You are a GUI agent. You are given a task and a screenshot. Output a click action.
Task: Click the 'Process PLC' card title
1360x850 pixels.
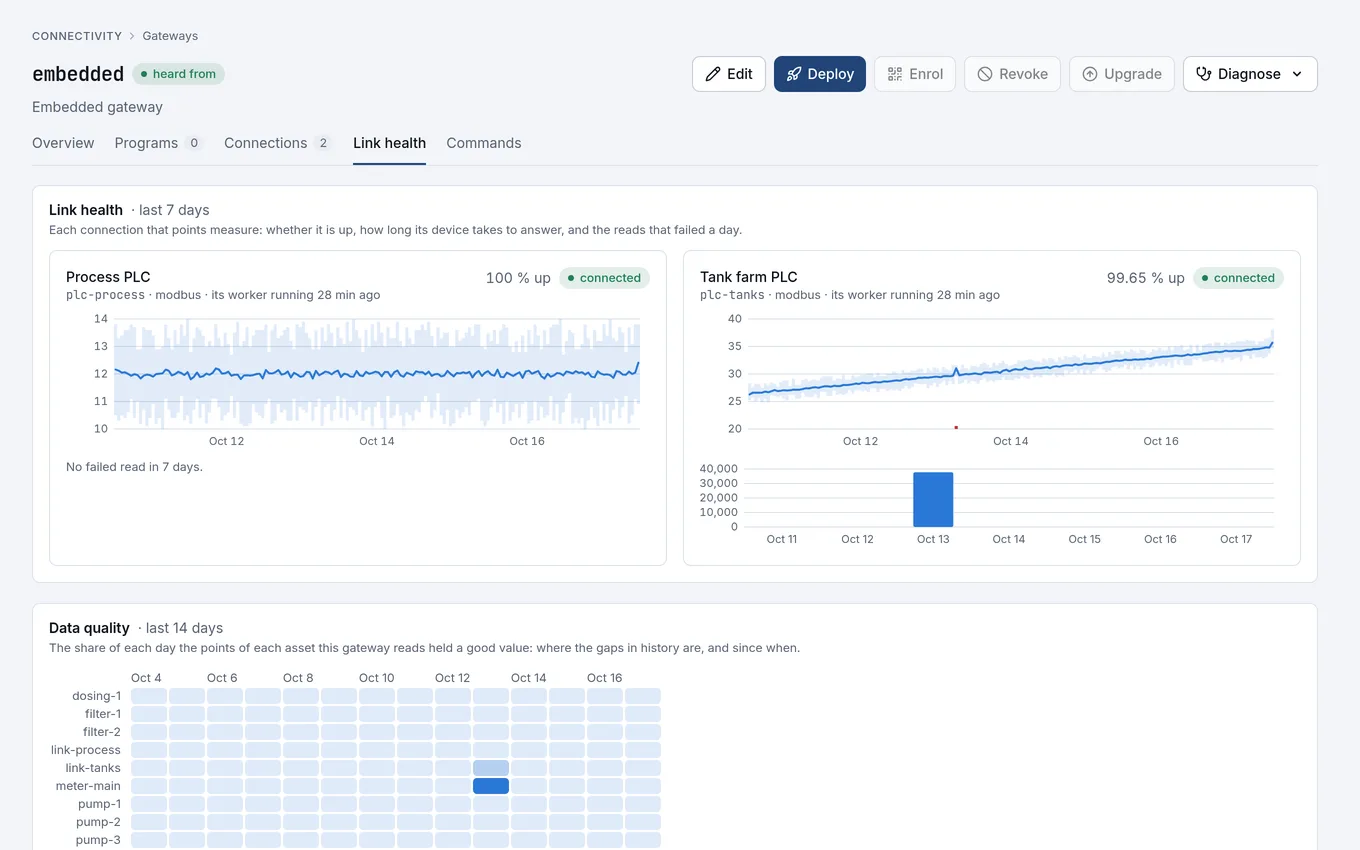108,277
